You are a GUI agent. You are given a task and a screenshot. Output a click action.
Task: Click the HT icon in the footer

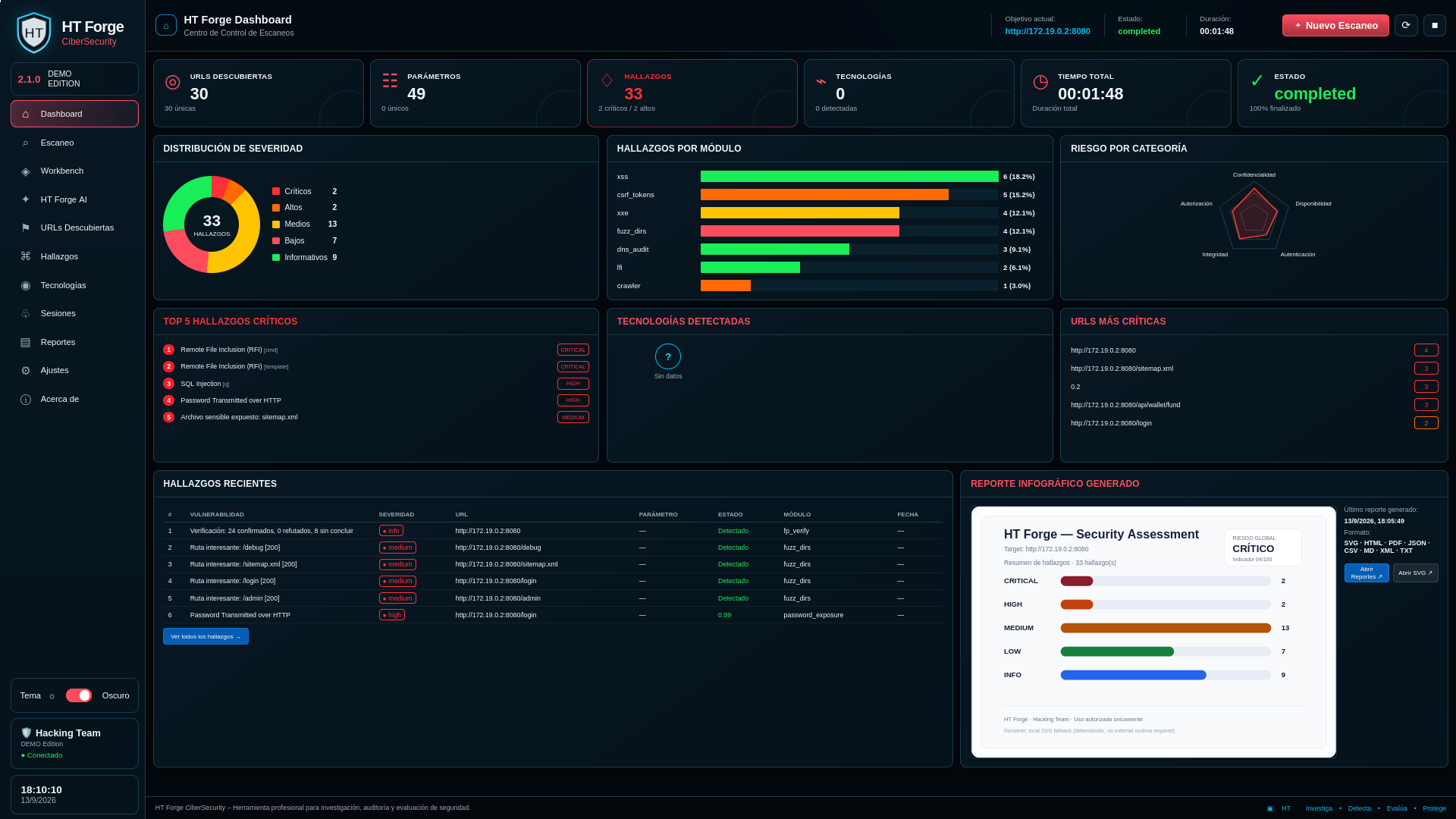(x=1270, y=808)
